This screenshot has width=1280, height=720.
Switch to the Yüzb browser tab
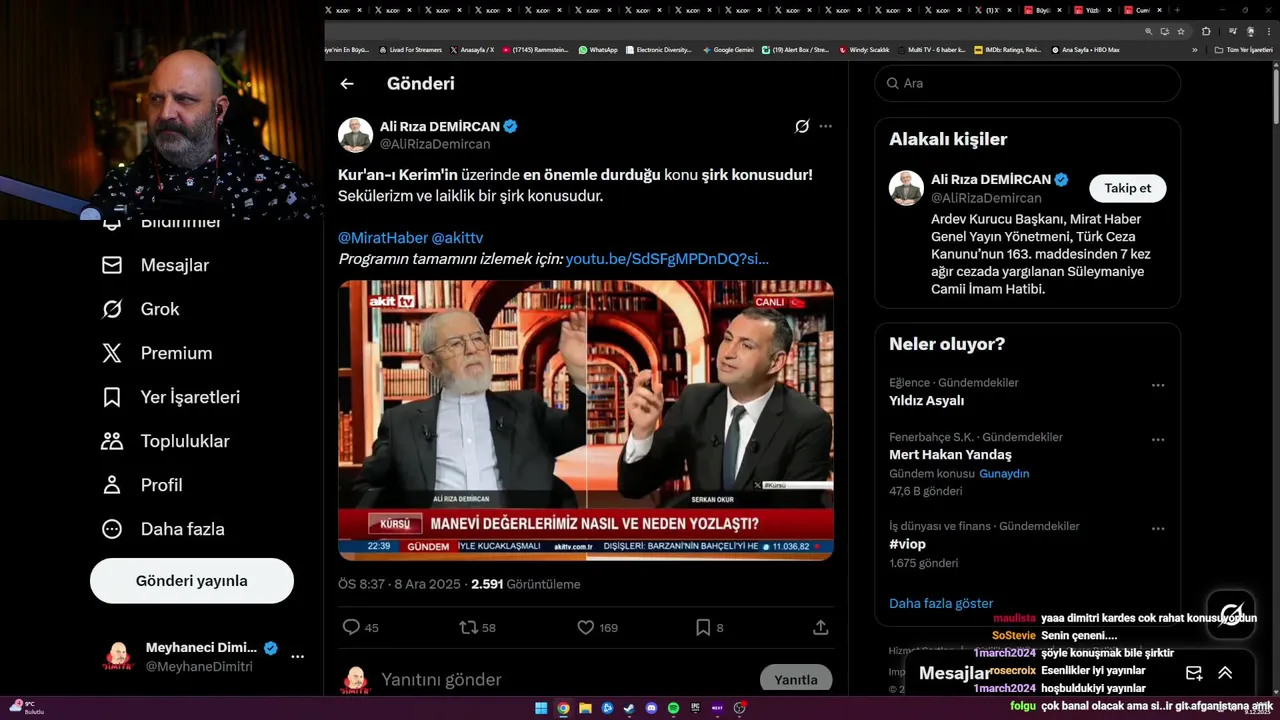1093,10
